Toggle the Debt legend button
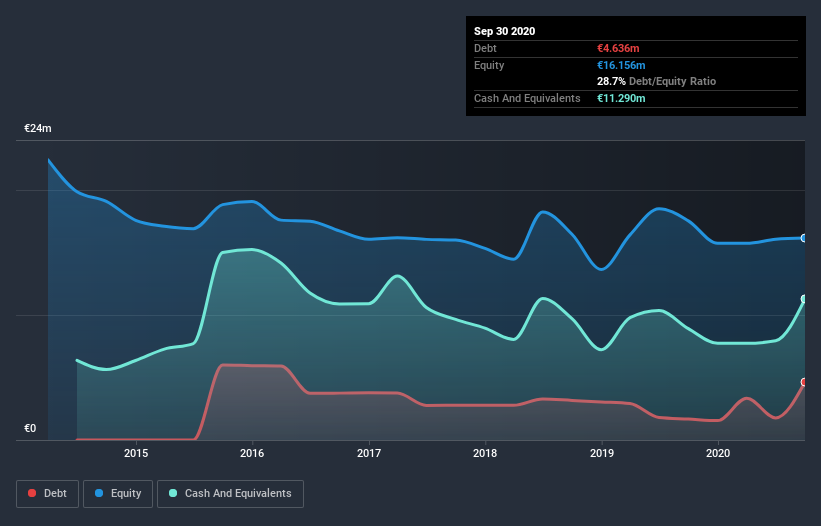Screen dimensions: 821x526 [47, 494]
